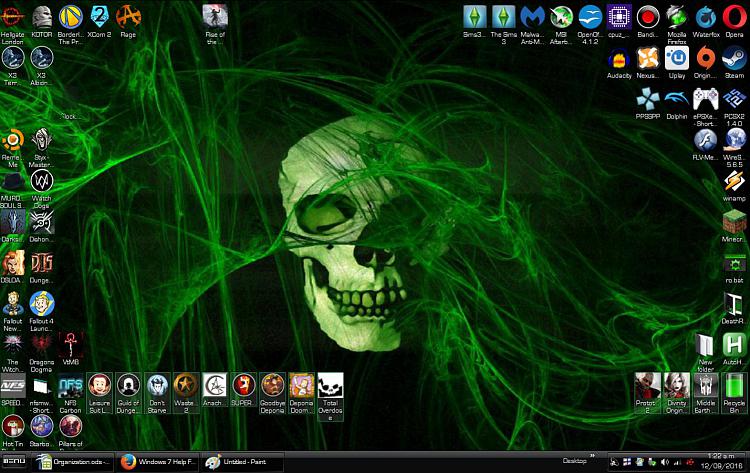Open the Prototype 2 icon

[648, 393]
